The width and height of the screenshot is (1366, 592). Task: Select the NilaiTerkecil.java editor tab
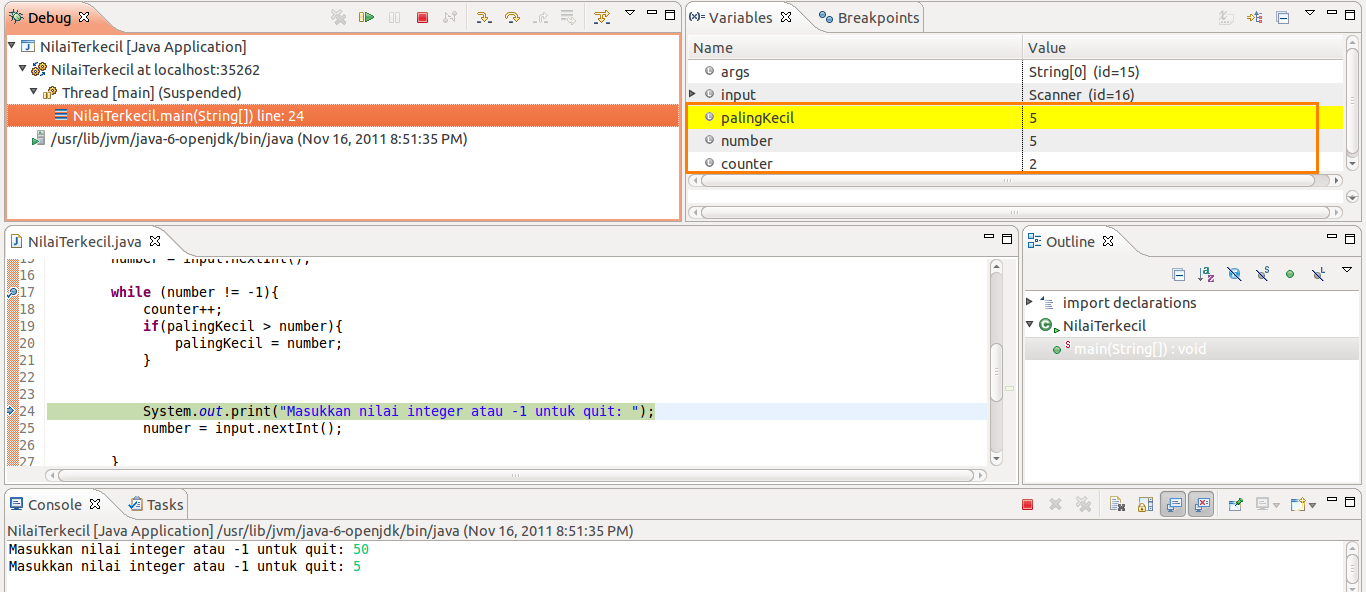click(85, 242)
